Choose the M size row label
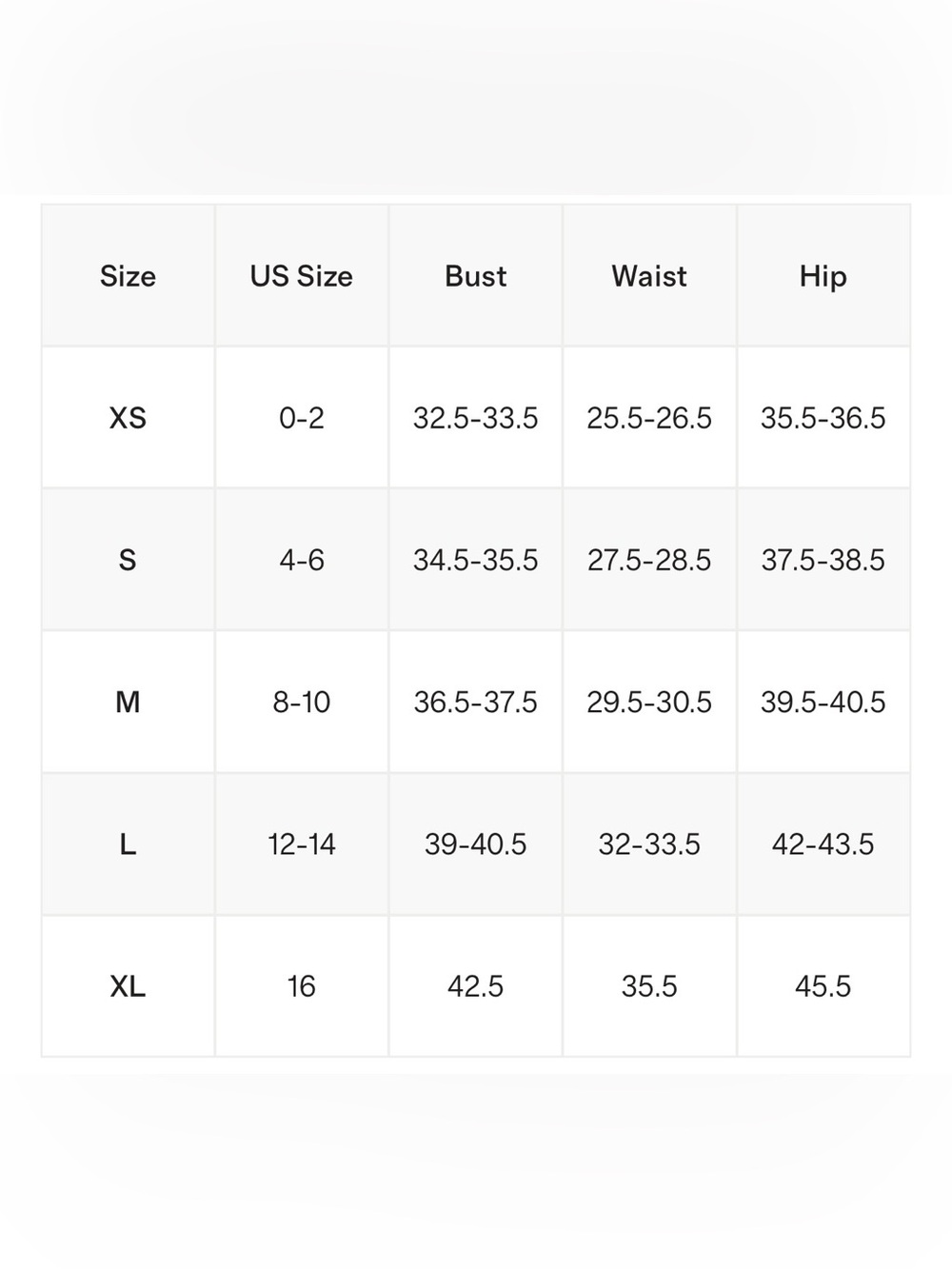The width and height of the screenshot is (952, 1269). 128,702
